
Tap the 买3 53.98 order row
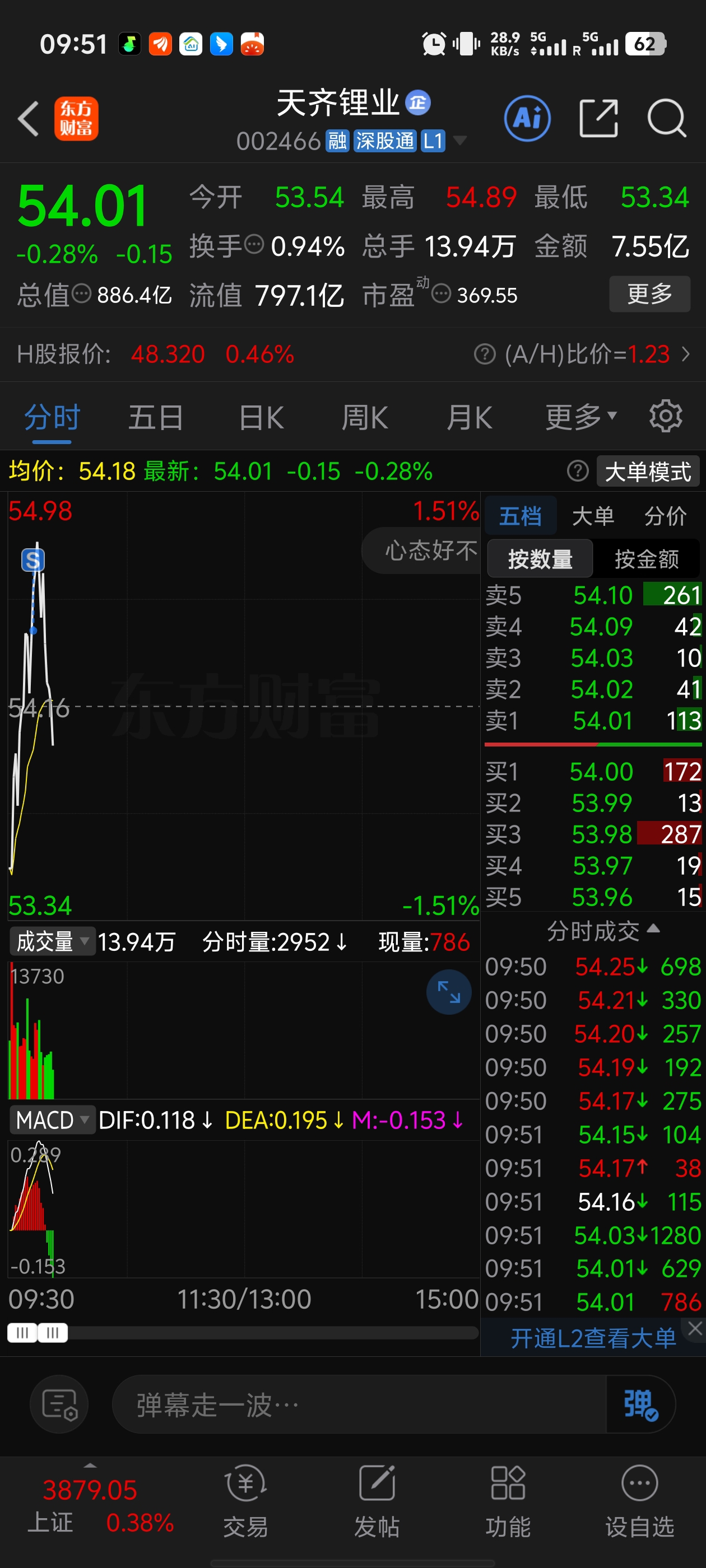click(x=593, y=834)
